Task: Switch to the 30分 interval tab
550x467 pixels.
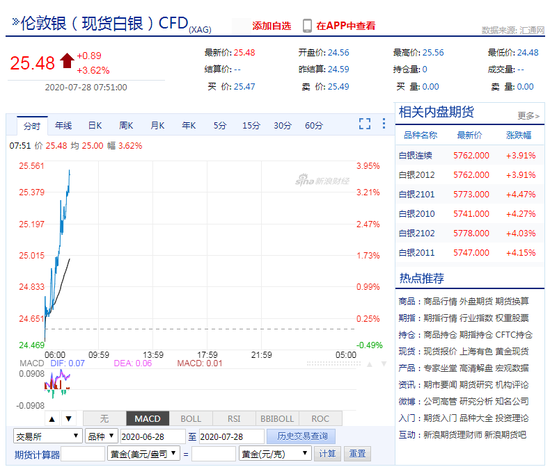Action: [x=282, y=126]
